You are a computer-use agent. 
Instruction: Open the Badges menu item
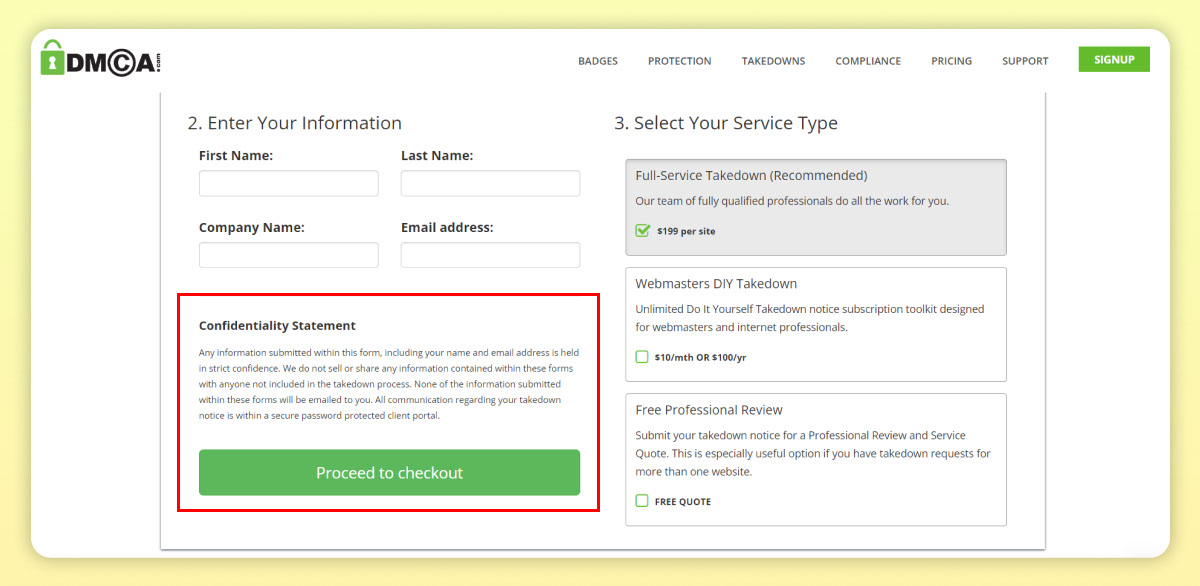click(x=598, y=61)
